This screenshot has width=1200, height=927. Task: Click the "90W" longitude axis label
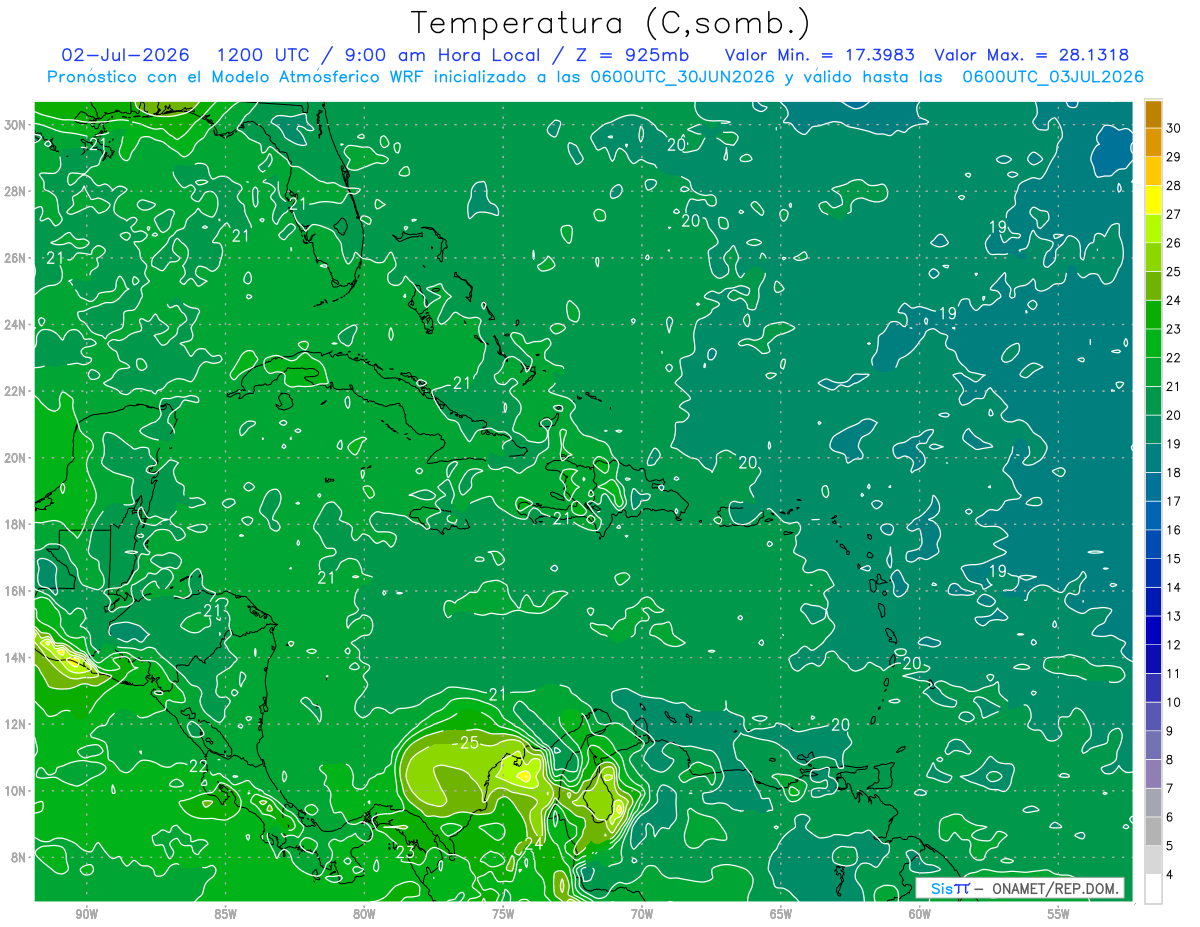point(86,914)
